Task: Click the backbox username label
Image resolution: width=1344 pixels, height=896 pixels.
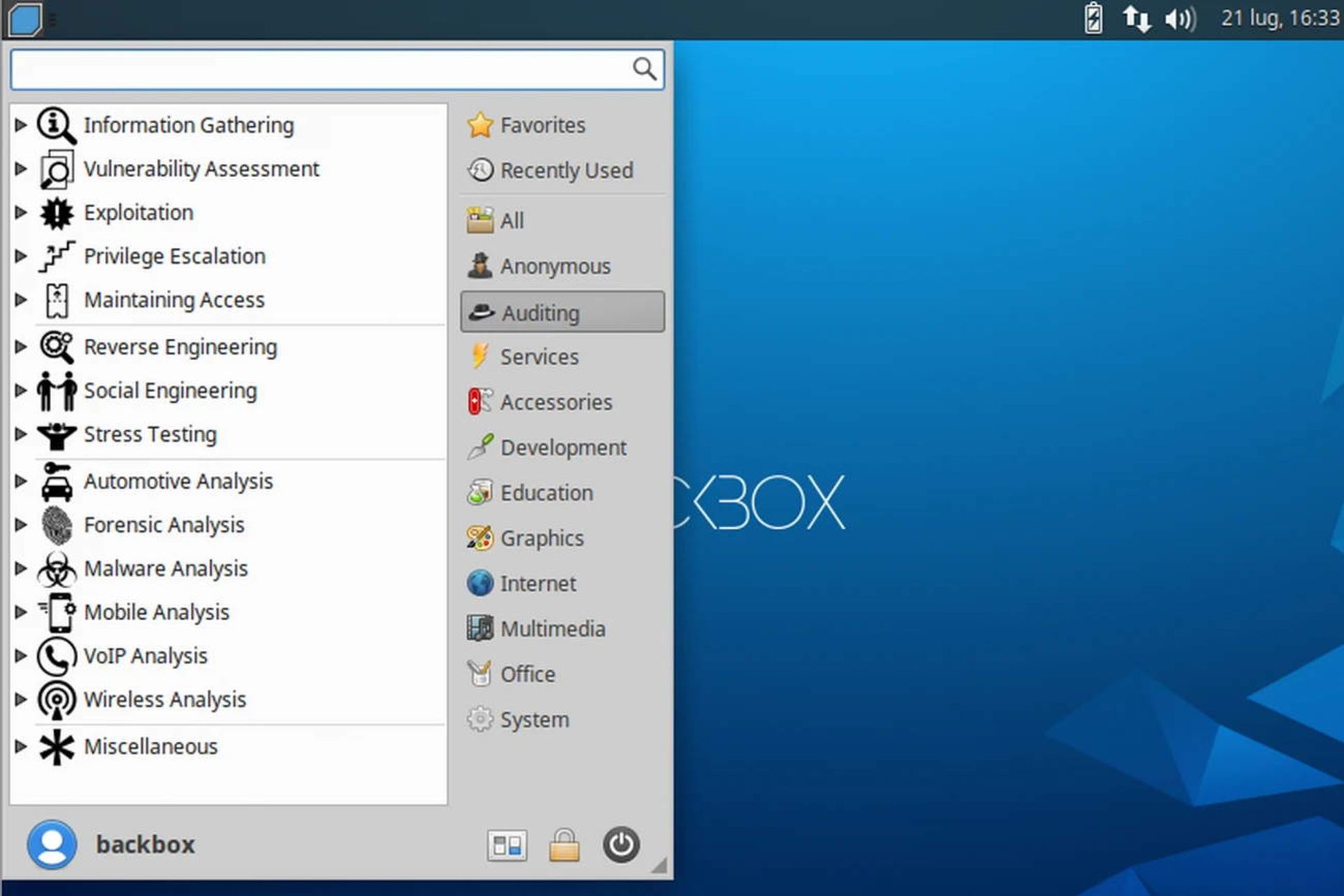Action: coord(146,845)
